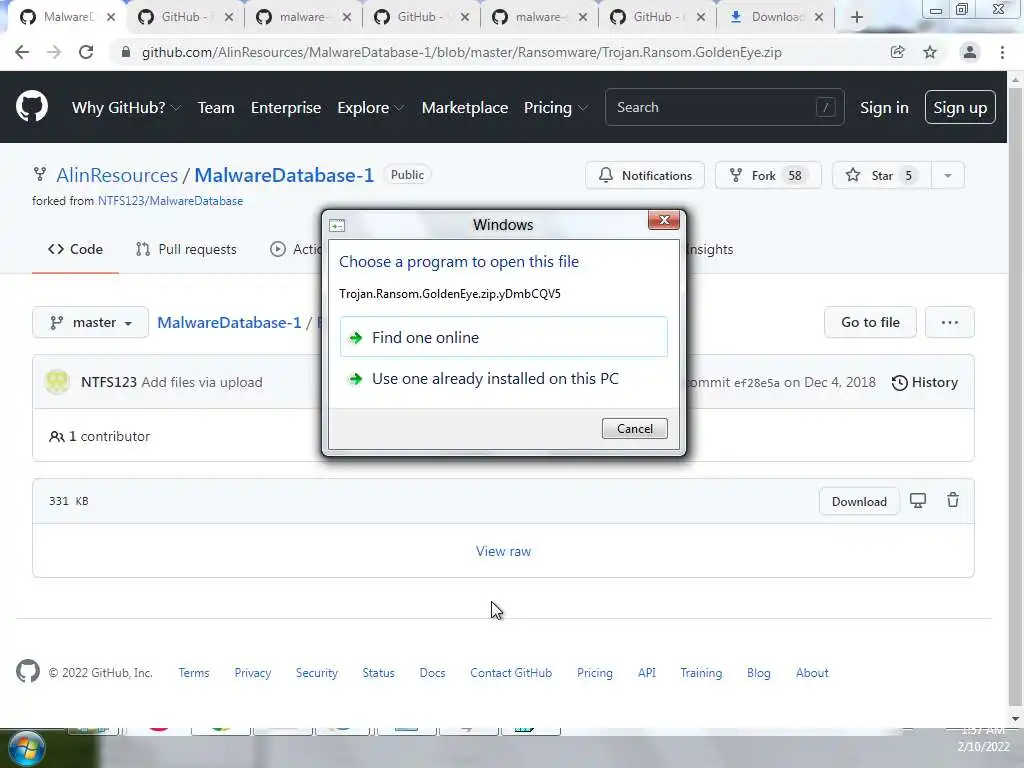
Task: Click the address bar URL
Action: [x=461, y=52]
